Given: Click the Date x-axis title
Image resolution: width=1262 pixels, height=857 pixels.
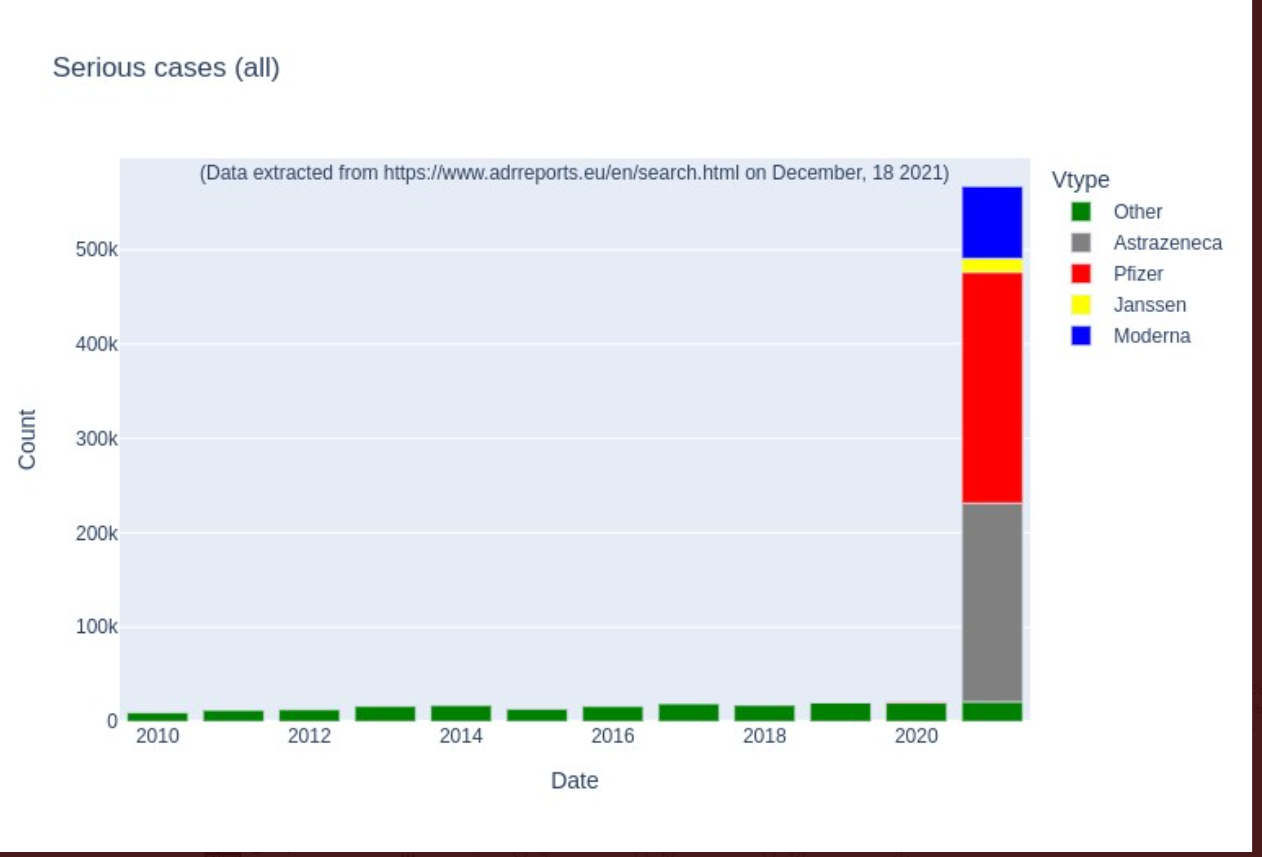Looking at the screenshot, I should 574,781.
